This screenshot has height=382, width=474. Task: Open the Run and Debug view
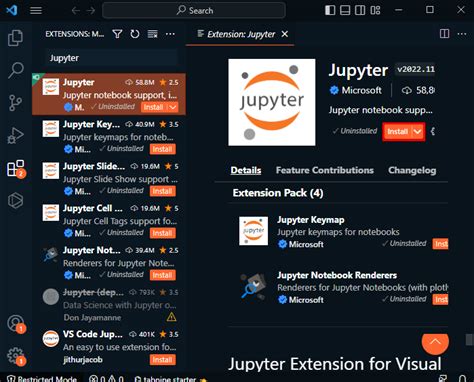tap(15, 135)
